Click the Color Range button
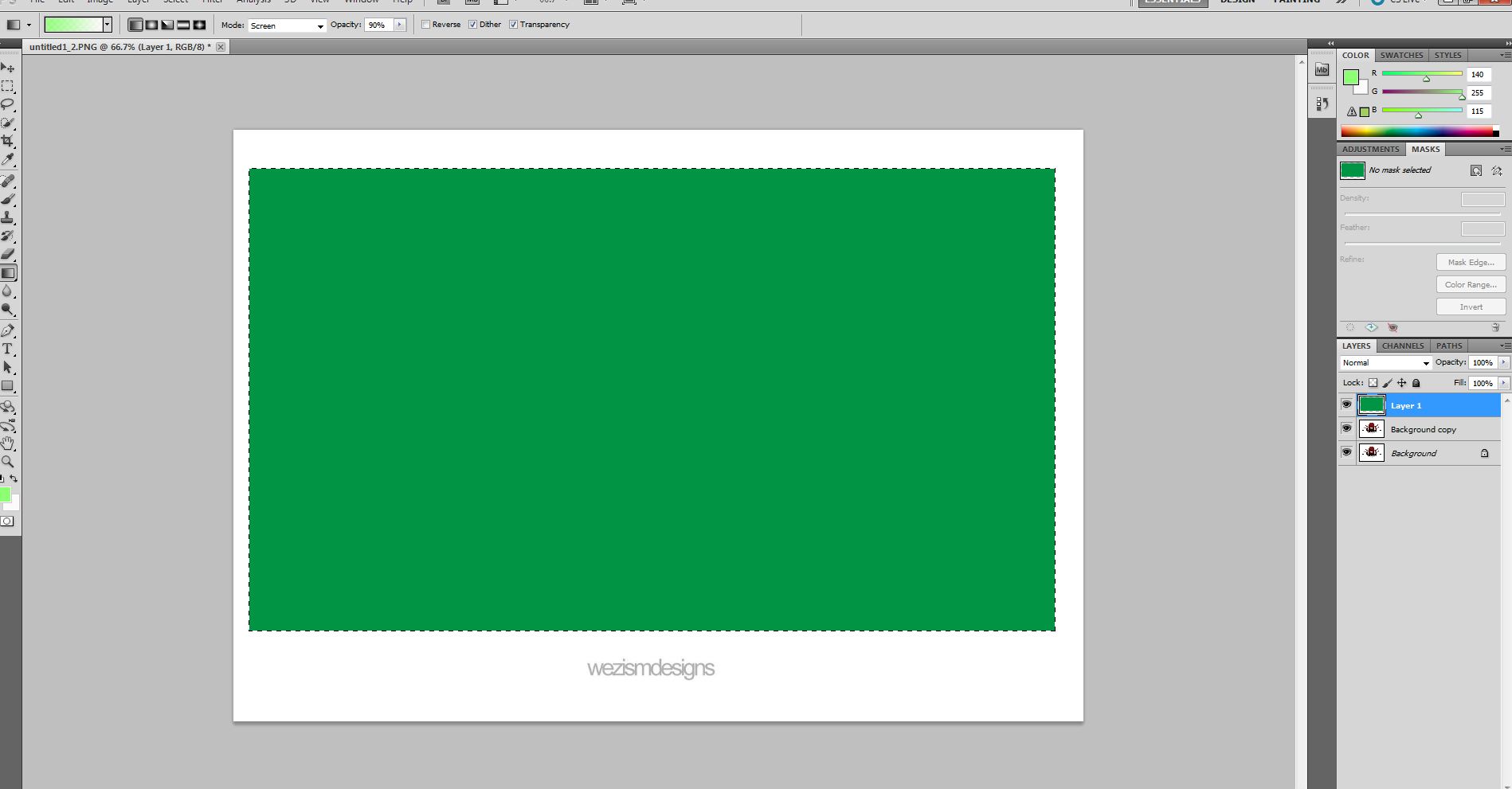Viewport: 1512px width, 789px height. [1471, 284]
